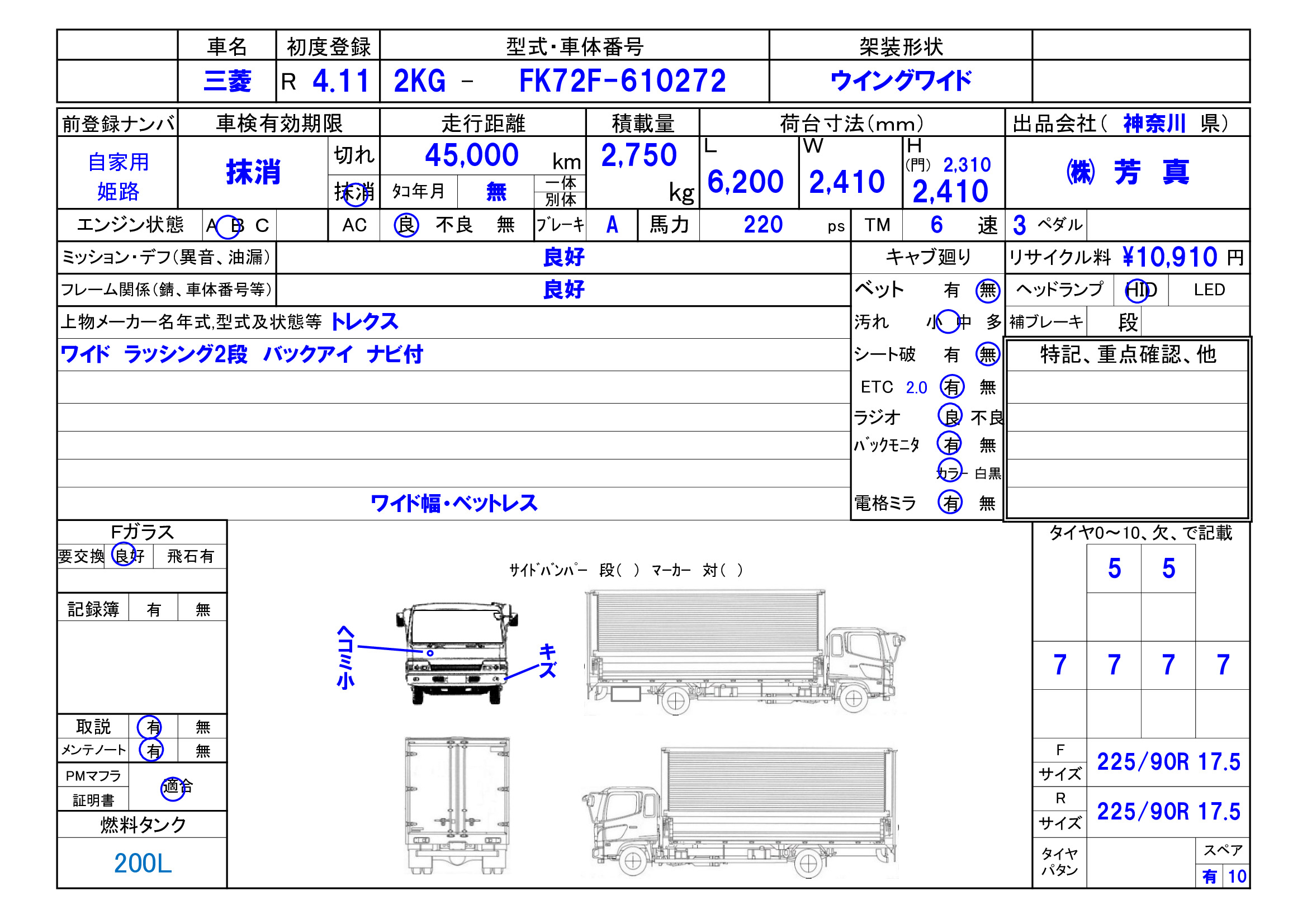Screen dimensions: 1307x924
Task: Click payload value "2,750"
Action: point(639,155)
